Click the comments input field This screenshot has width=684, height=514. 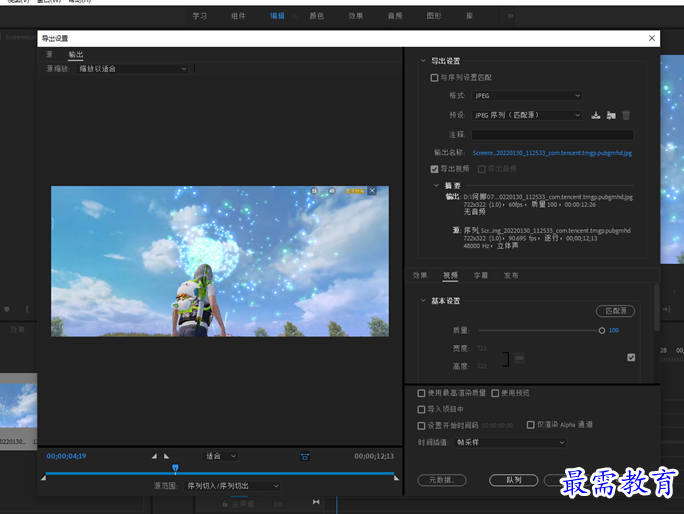552,135
